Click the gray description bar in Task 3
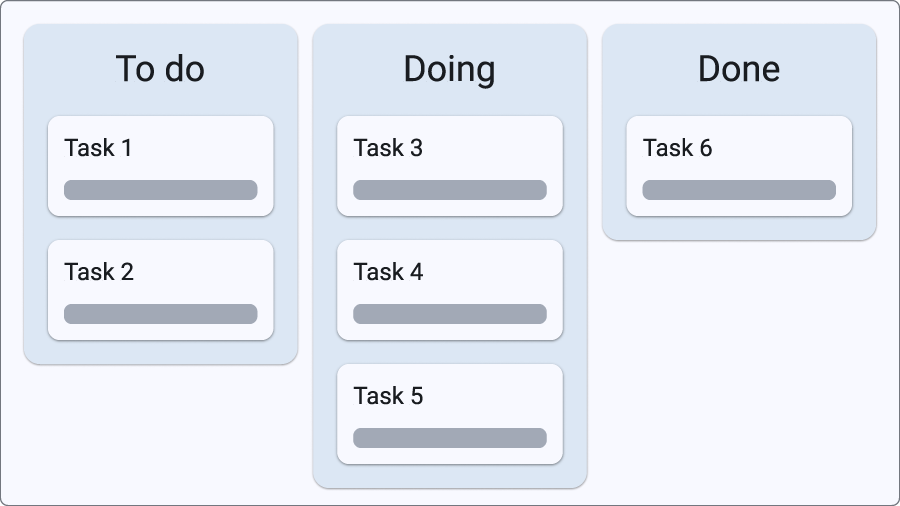 point(449,190)
